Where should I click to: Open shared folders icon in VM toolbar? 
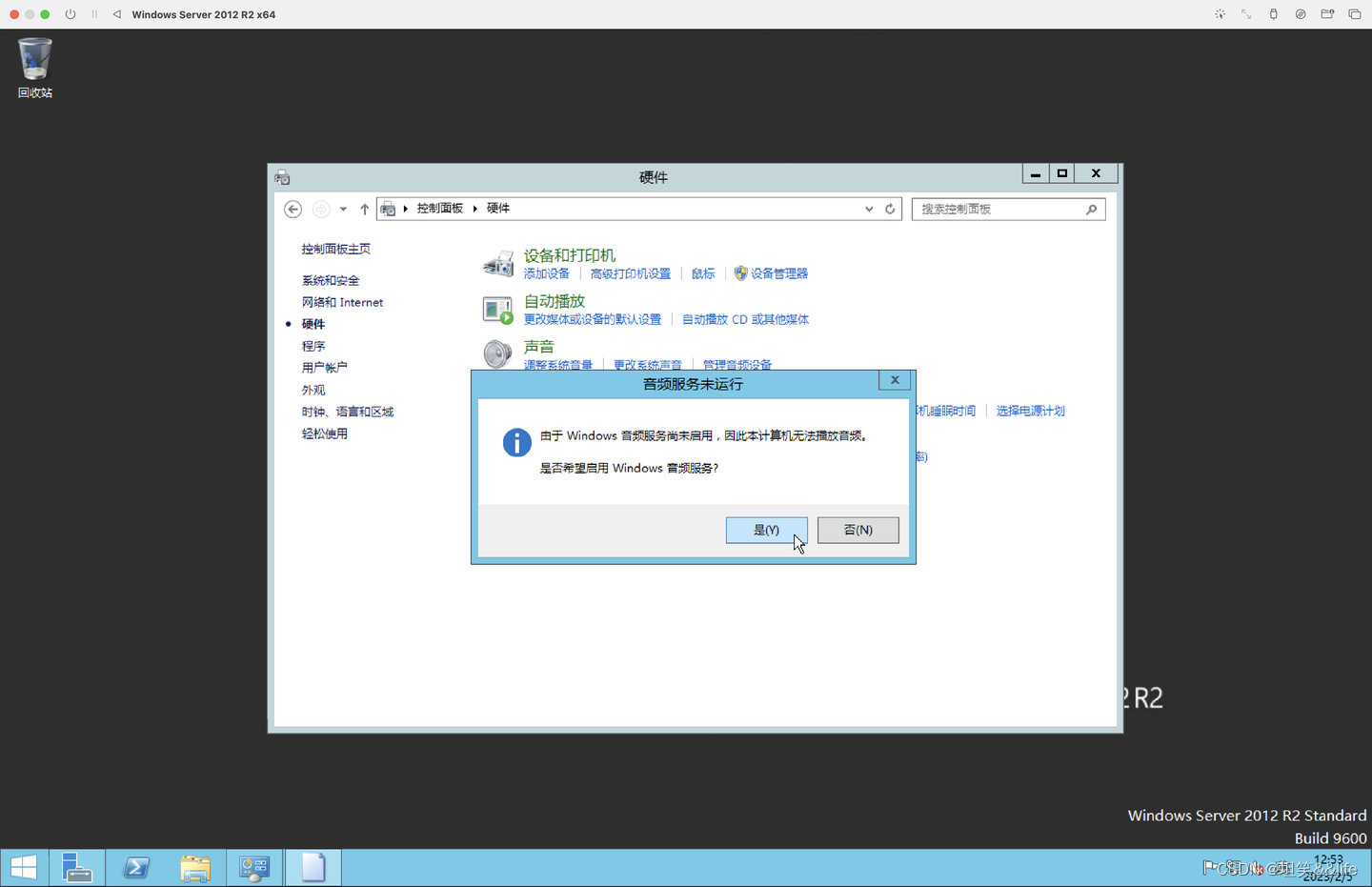click(x=1327, y=14)
